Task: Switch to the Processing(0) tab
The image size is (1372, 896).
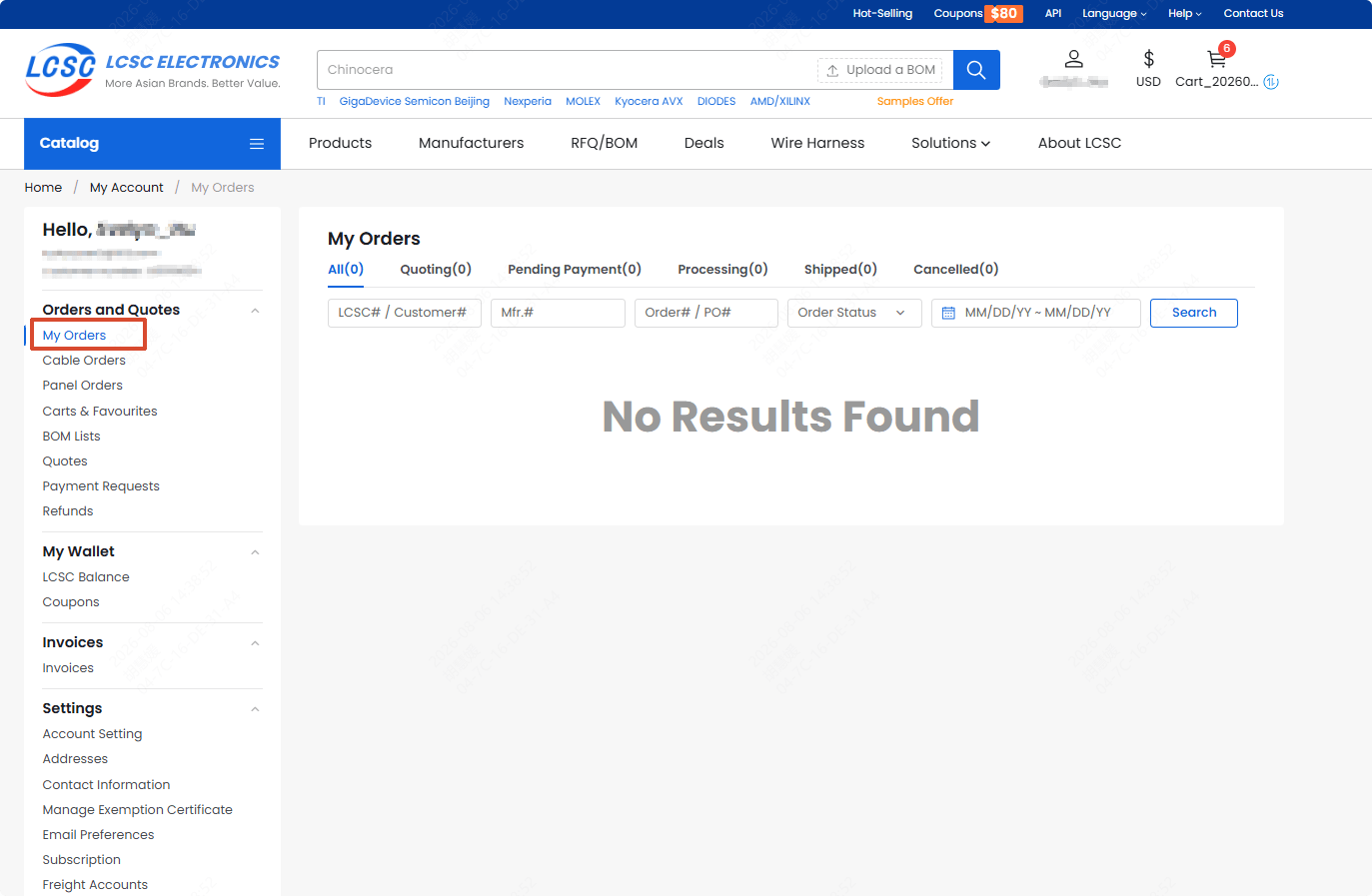Action: 722,269
